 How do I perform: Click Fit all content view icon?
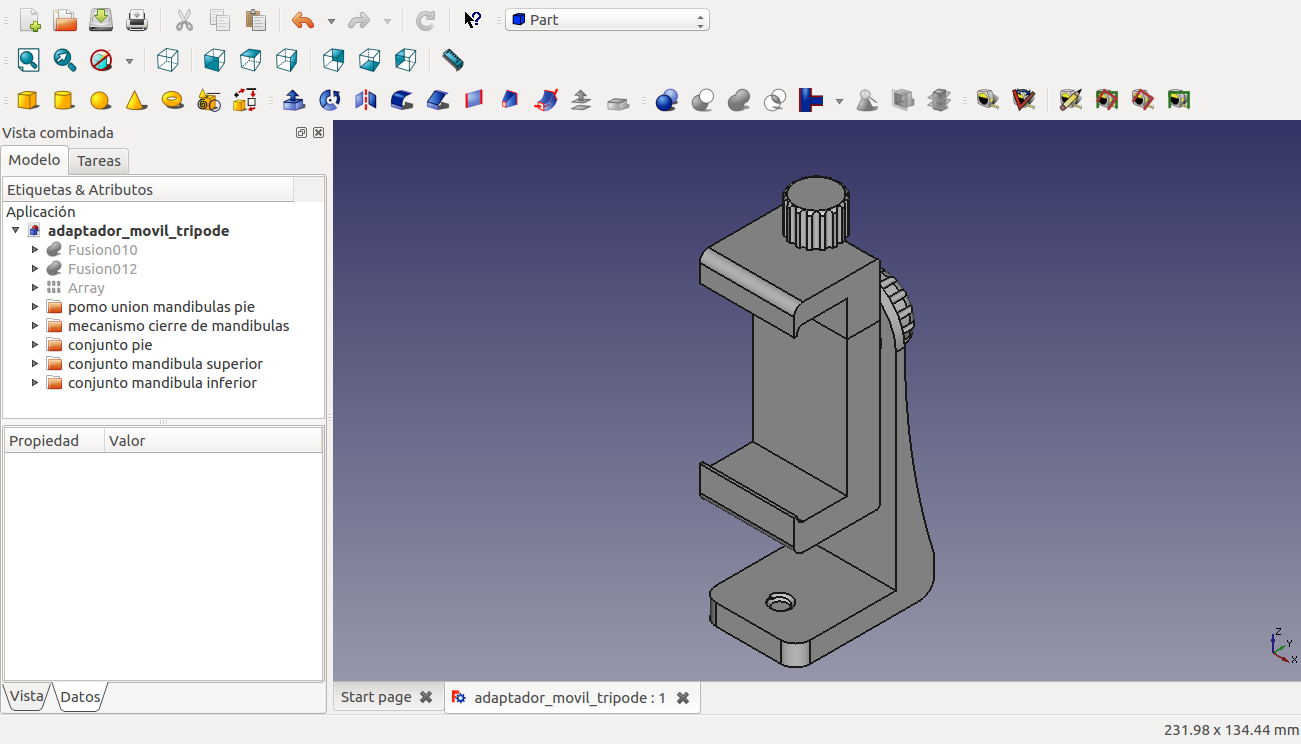click(x=28, y=60)
